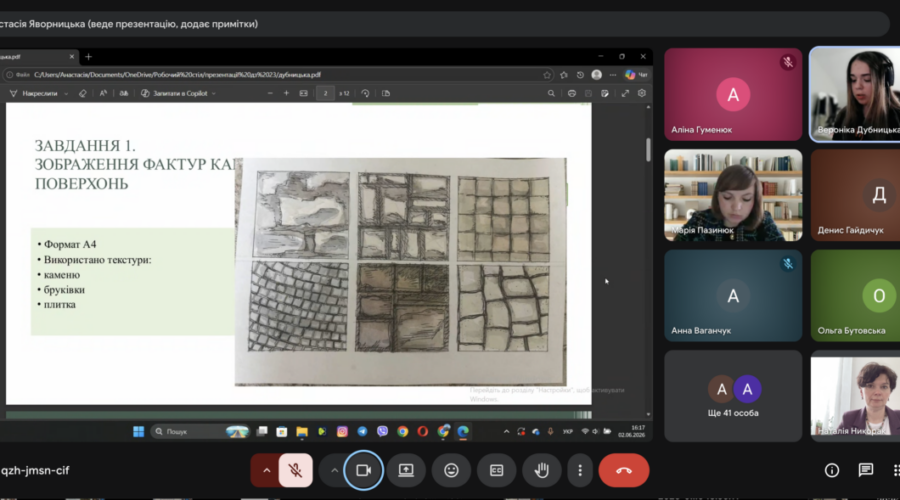Toggle page view layout icon

coord(386,93)
